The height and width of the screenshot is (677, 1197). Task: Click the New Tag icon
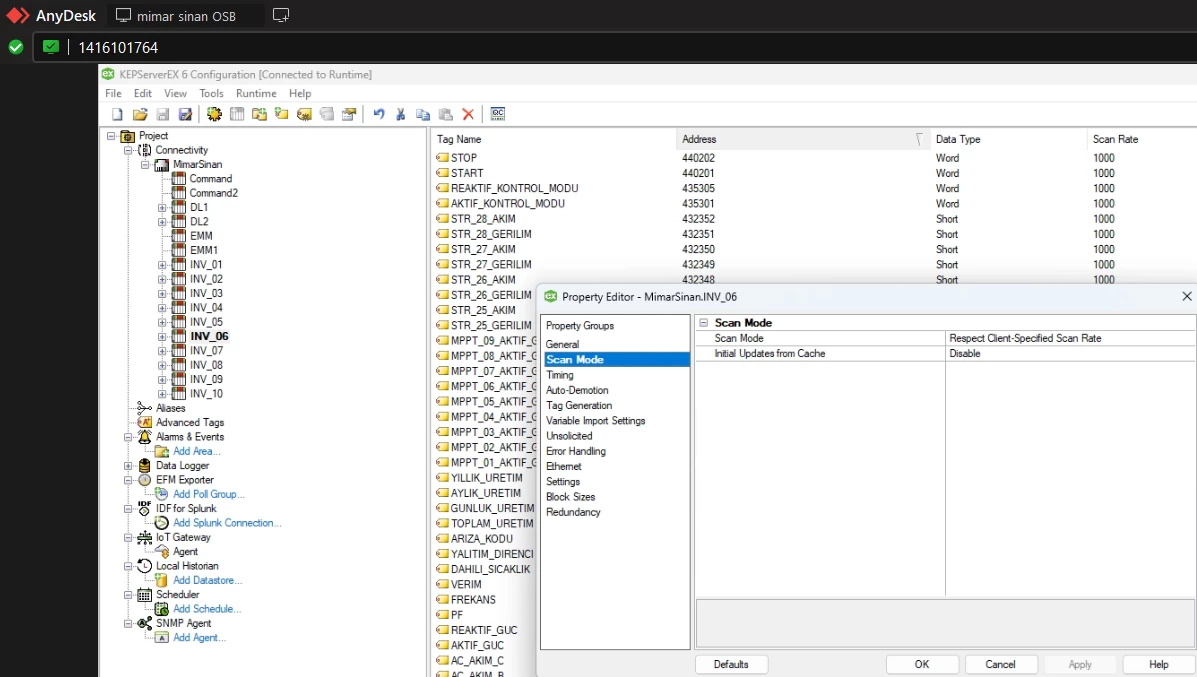point(282,114)
